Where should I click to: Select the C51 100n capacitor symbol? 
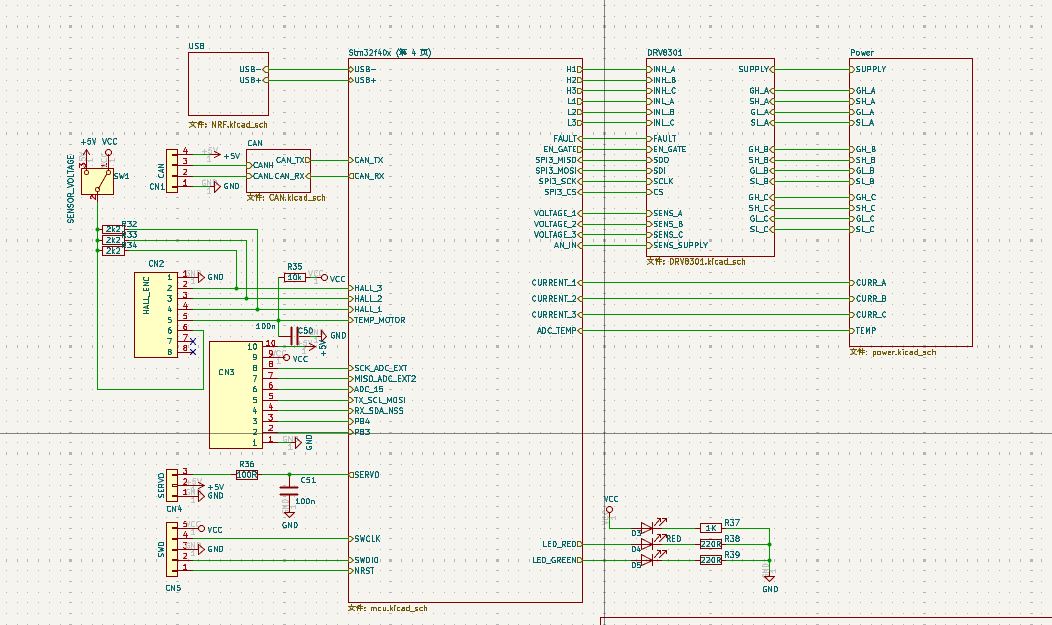(289, 490)
